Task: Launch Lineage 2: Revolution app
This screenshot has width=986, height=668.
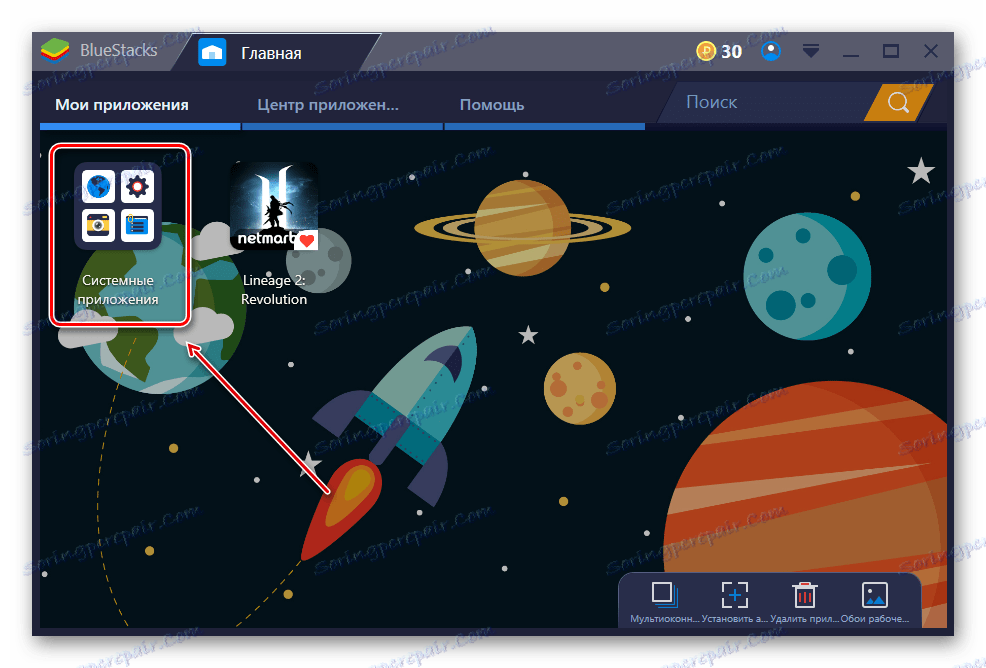Action: point(274,206)
